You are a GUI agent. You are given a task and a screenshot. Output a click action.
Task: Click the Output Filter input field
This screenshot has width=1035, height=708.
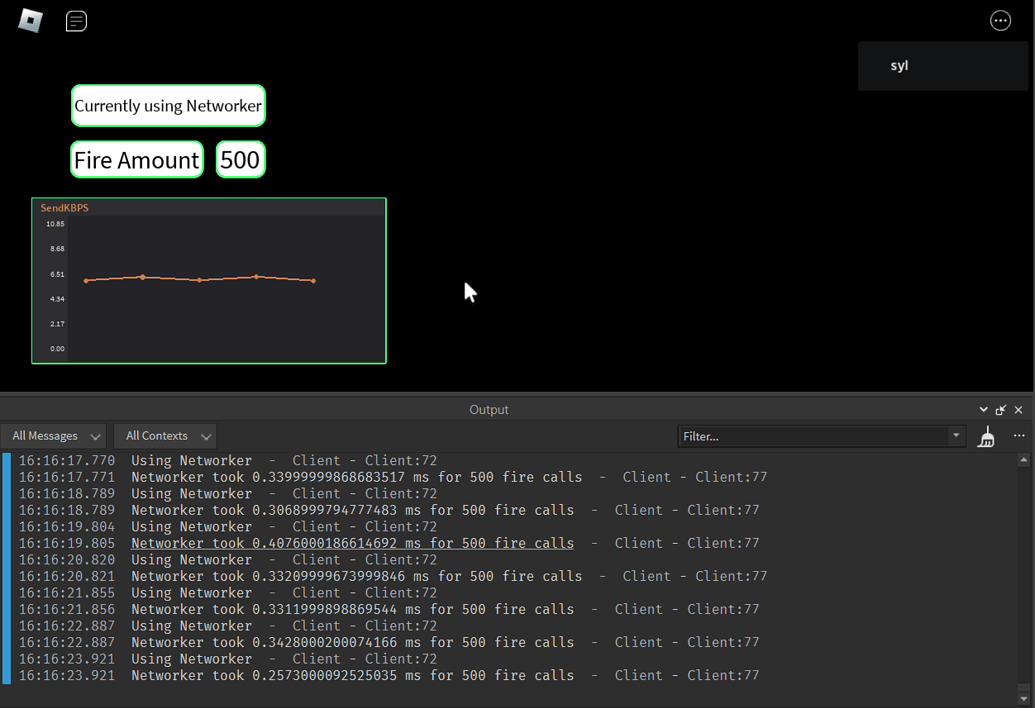click(813, 436)
